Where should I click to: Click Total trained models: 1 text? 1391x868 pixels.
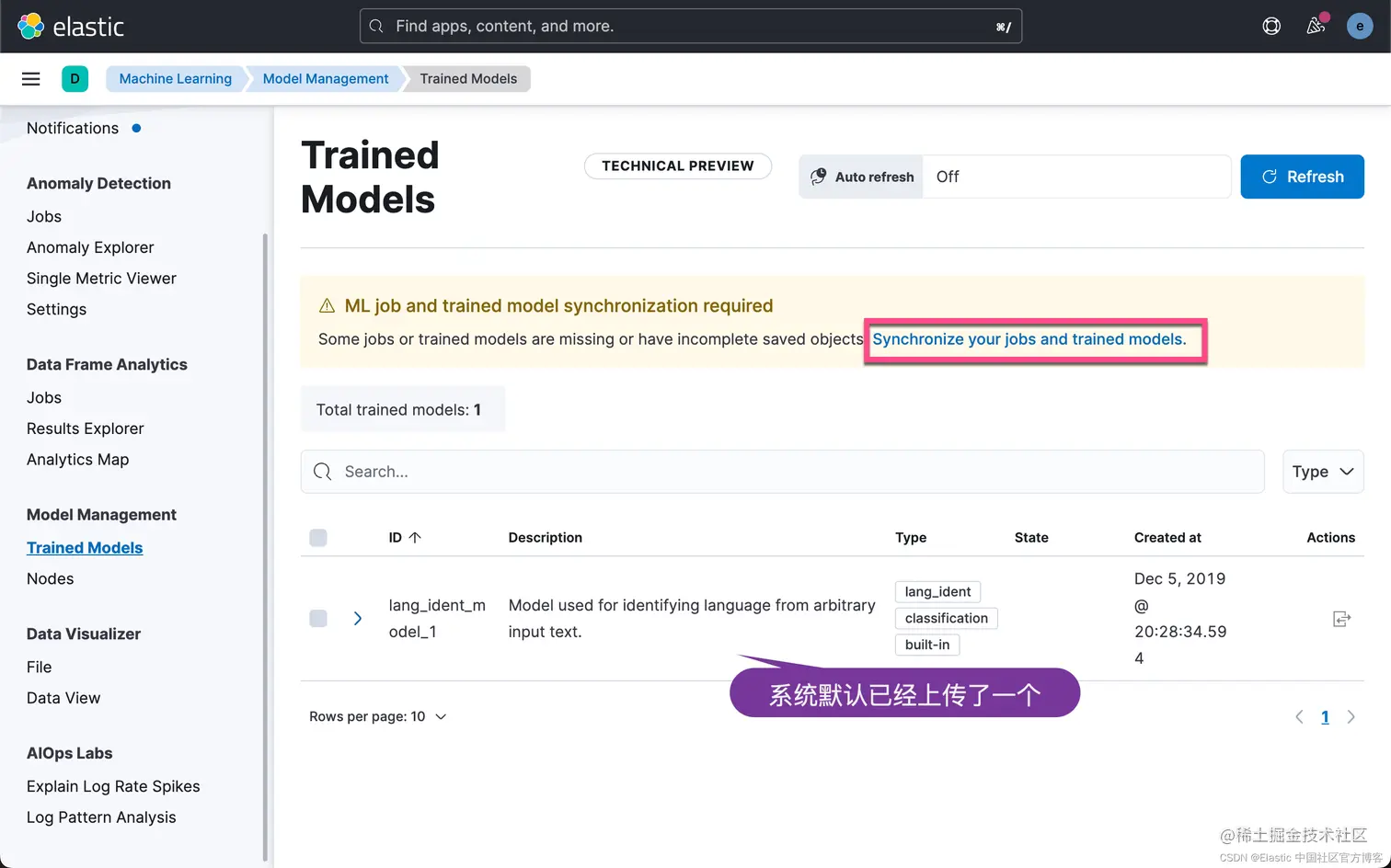coord(398,410)
